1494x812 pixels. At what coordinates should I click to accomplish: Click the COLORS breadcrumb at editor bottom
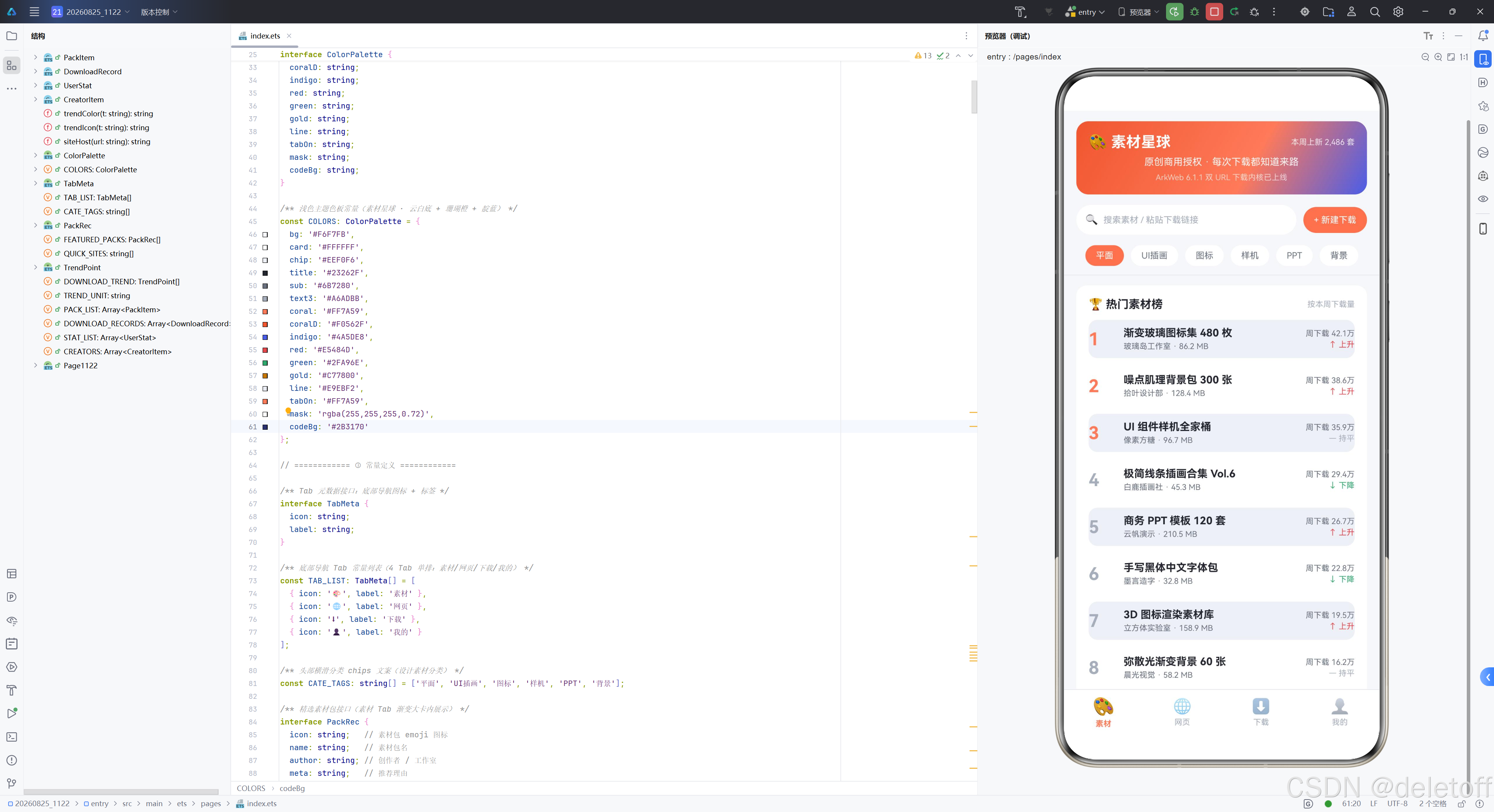(x=251, y=788)
